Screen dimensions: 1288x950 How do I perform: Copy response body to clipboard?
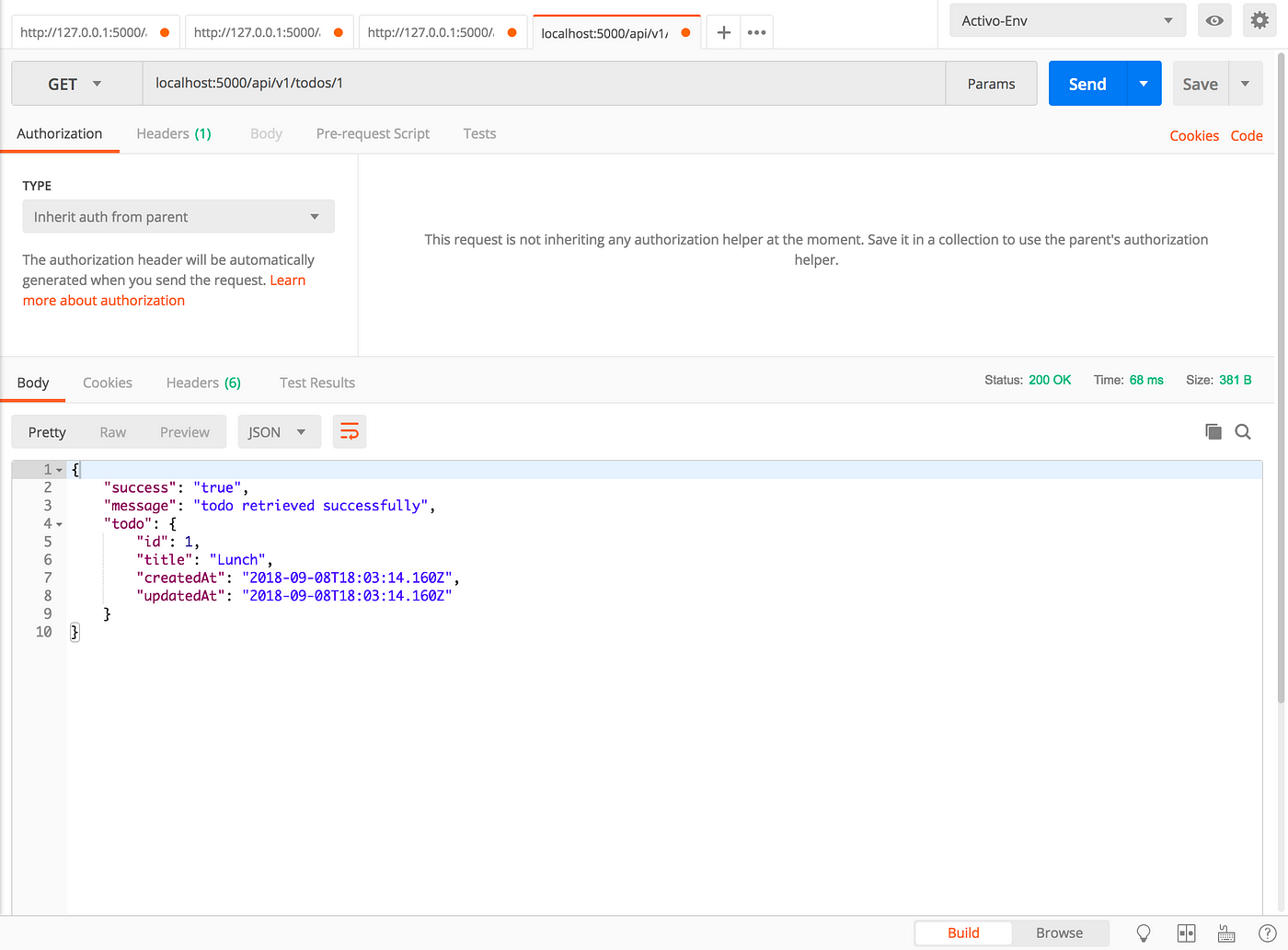point(1213,431)
